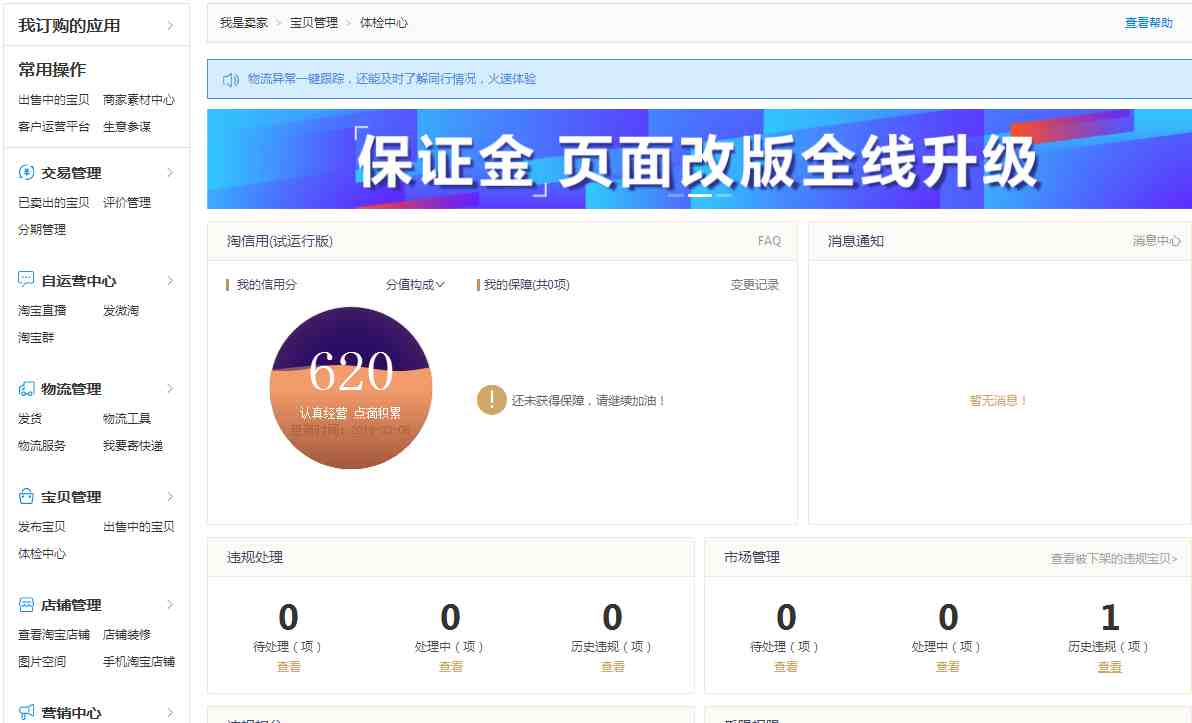
Task: Open 我要寄快递 in the sidebar
Action: [x=133, y=445]
